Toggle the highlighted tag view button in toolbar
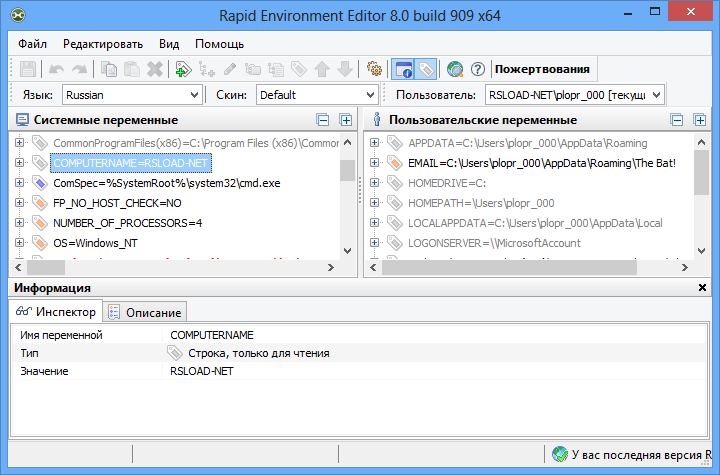The width and height of the screenshot is (720, 475). pos(426,69)
